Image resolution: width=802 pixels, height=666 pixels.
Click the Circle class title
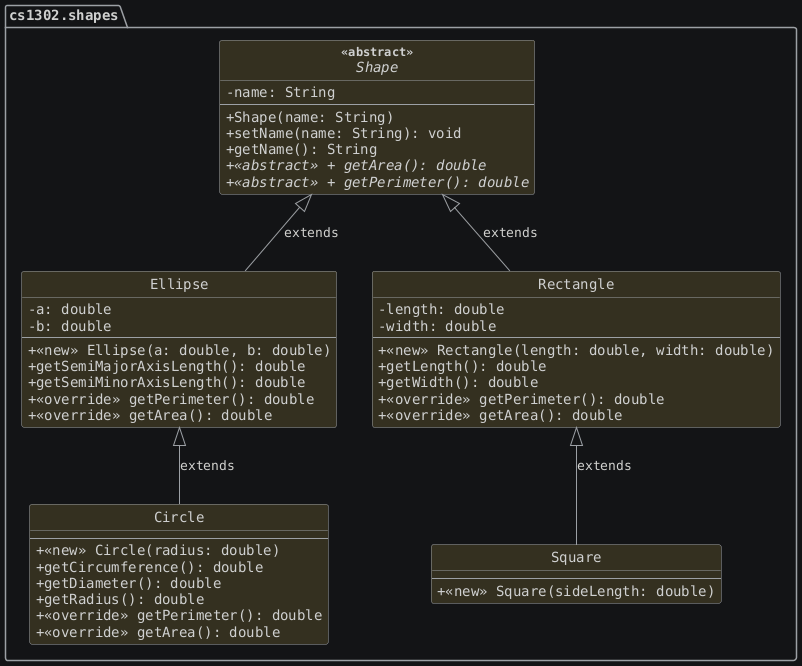click(x=179, y=518)
